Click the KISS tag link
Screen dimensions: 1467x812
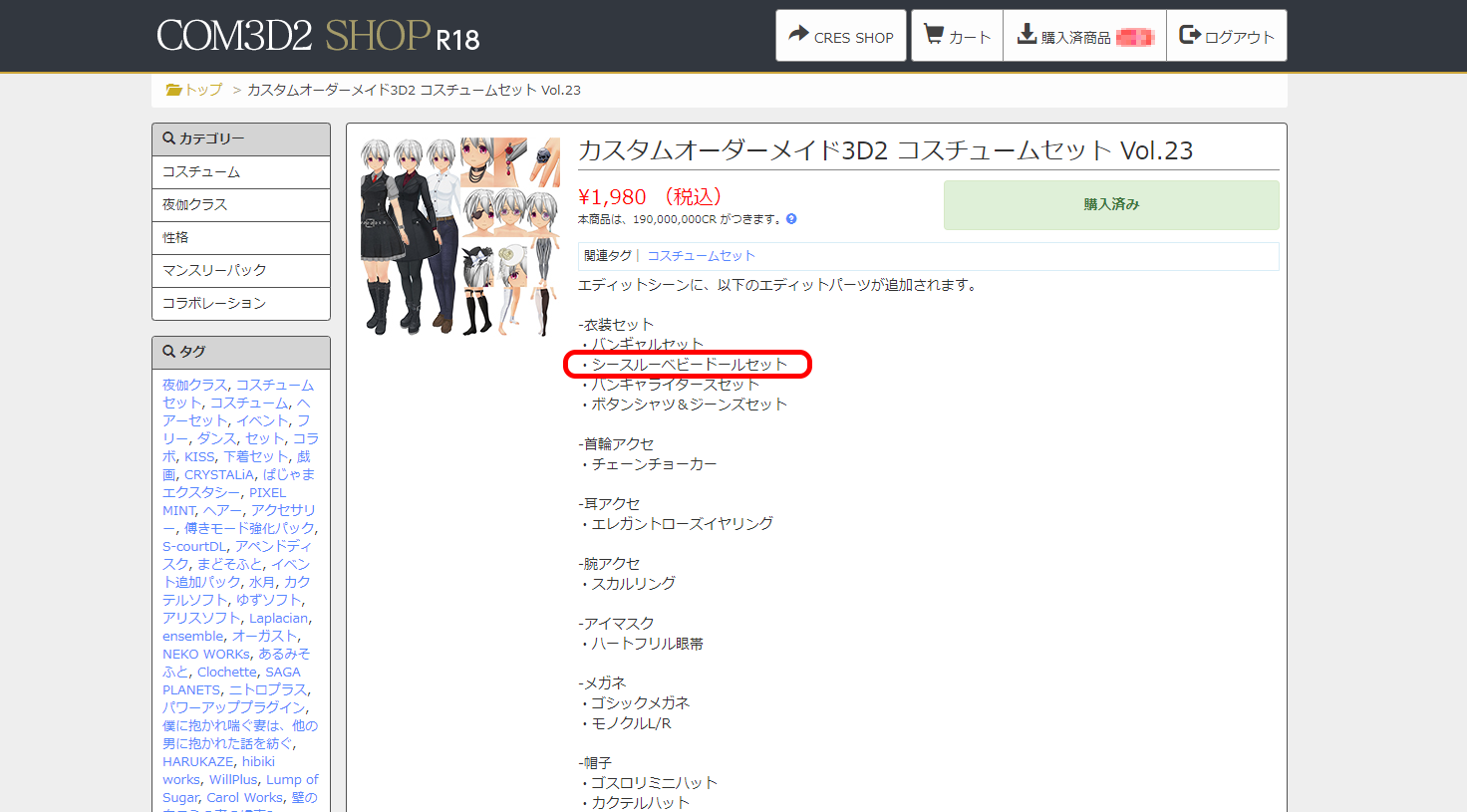coord(199,457)
